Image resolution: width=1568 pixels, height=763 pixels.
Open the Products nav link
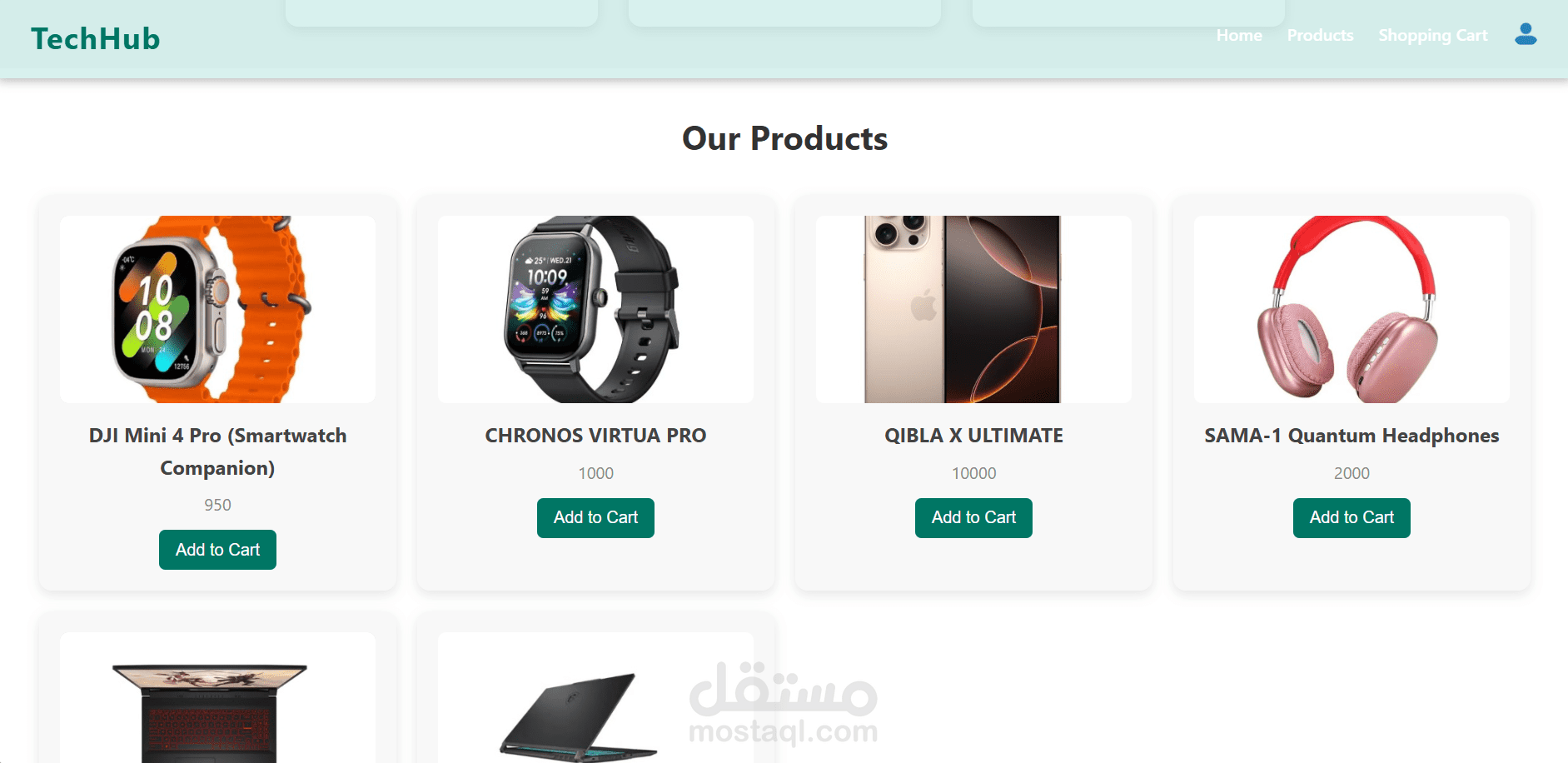point(1320,35)
